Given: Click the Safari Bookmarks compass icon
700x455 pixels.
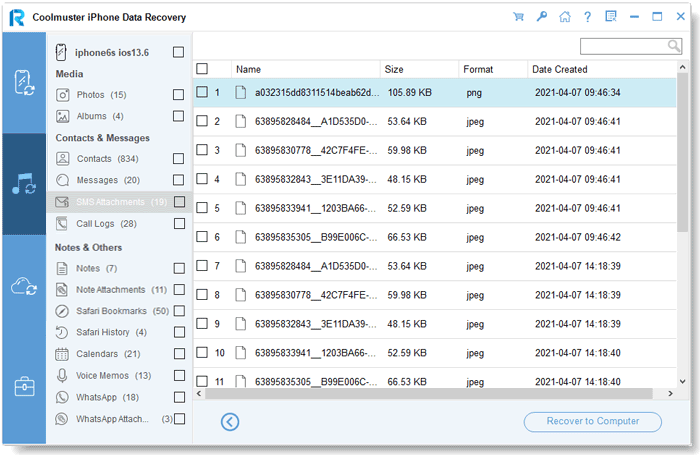Looking at the screenshot, I should click(x=62, y=311).
